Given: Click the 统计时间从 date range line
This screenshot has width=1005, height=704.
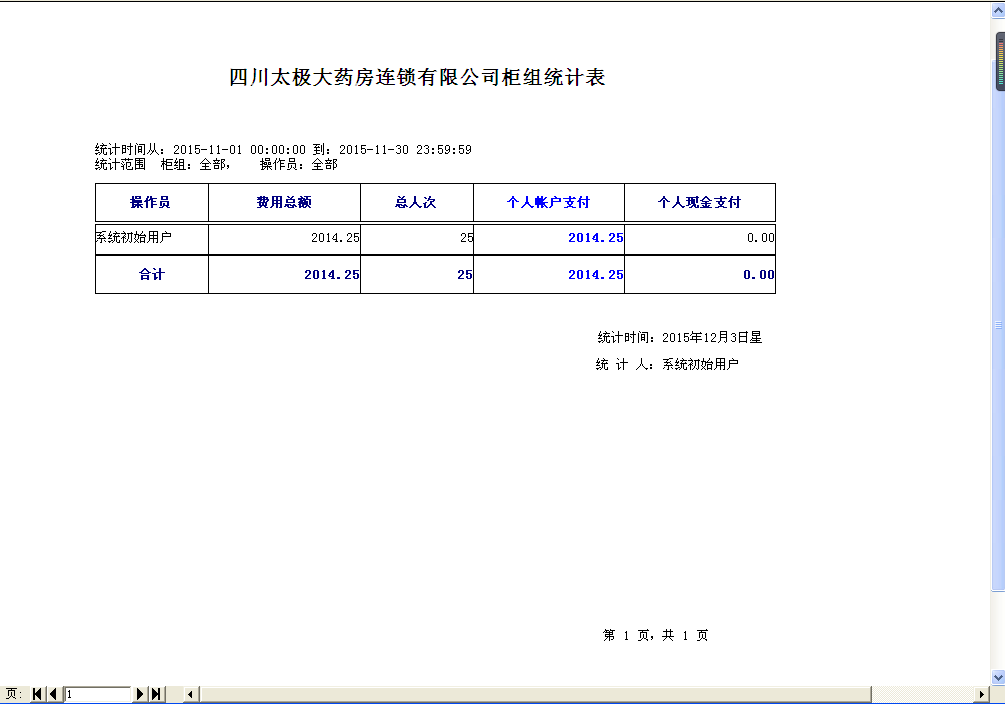Looking at the screenshot, I should click(283, 149).
